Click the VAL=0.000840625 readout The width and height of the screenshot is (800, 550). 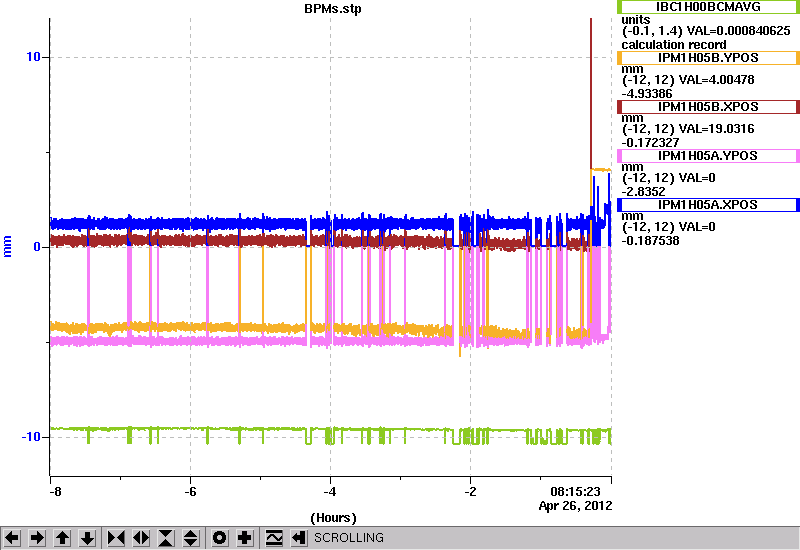click(x=738, y=31)
